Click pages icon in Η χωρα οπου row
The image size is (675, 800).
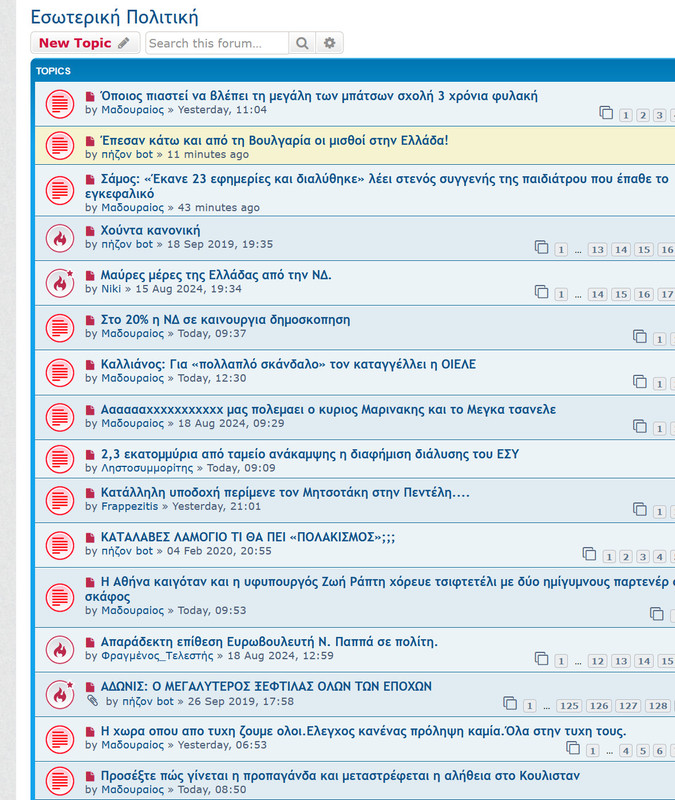tap(573, 748)
